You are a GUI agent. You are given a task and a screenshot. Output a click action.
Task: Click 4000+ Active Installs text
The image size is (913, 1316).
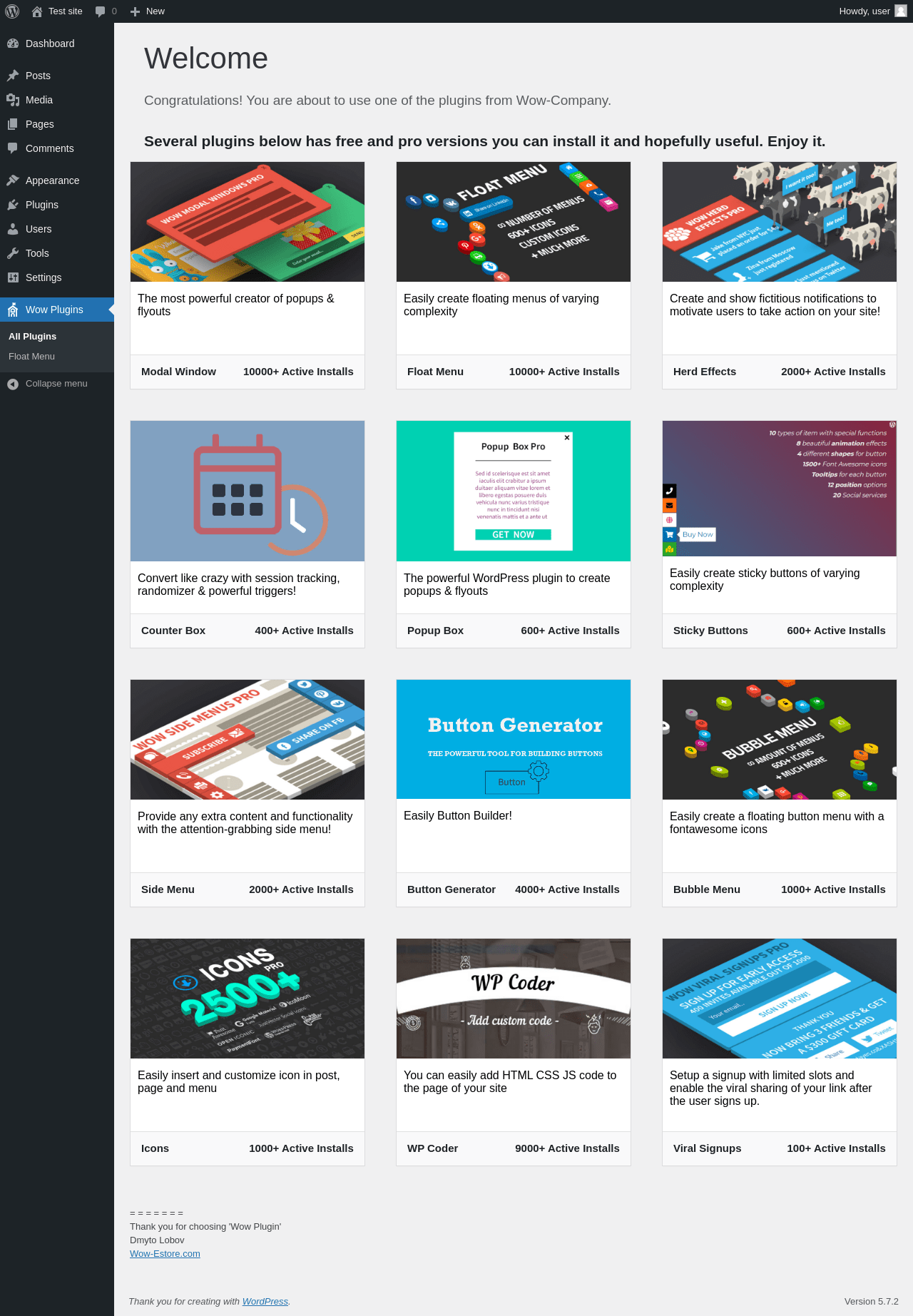[x=567, y=889]
